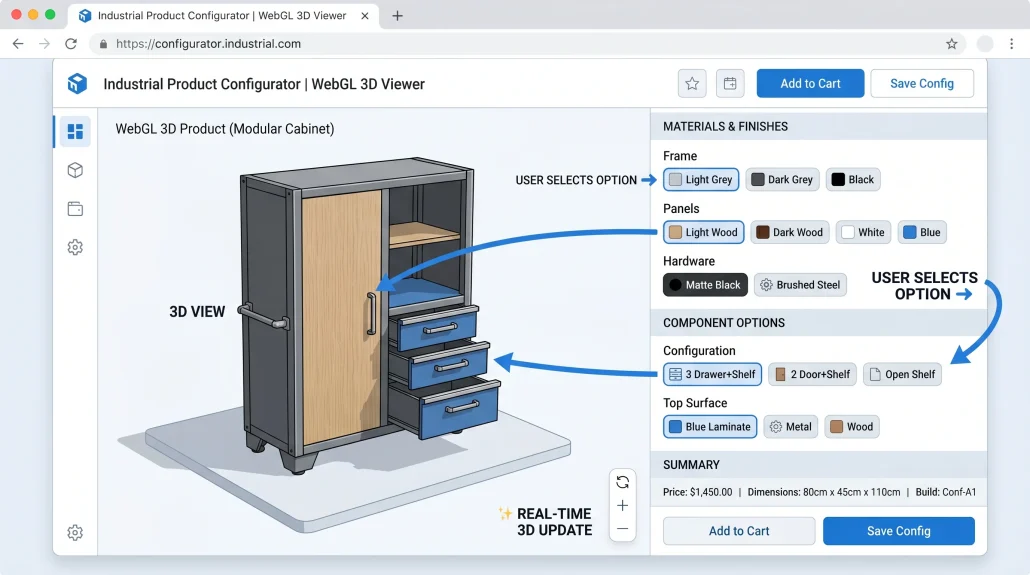Close the Industrial Product Configurator tab
This screenshot has height=575, width=1030.
point(365,16)
